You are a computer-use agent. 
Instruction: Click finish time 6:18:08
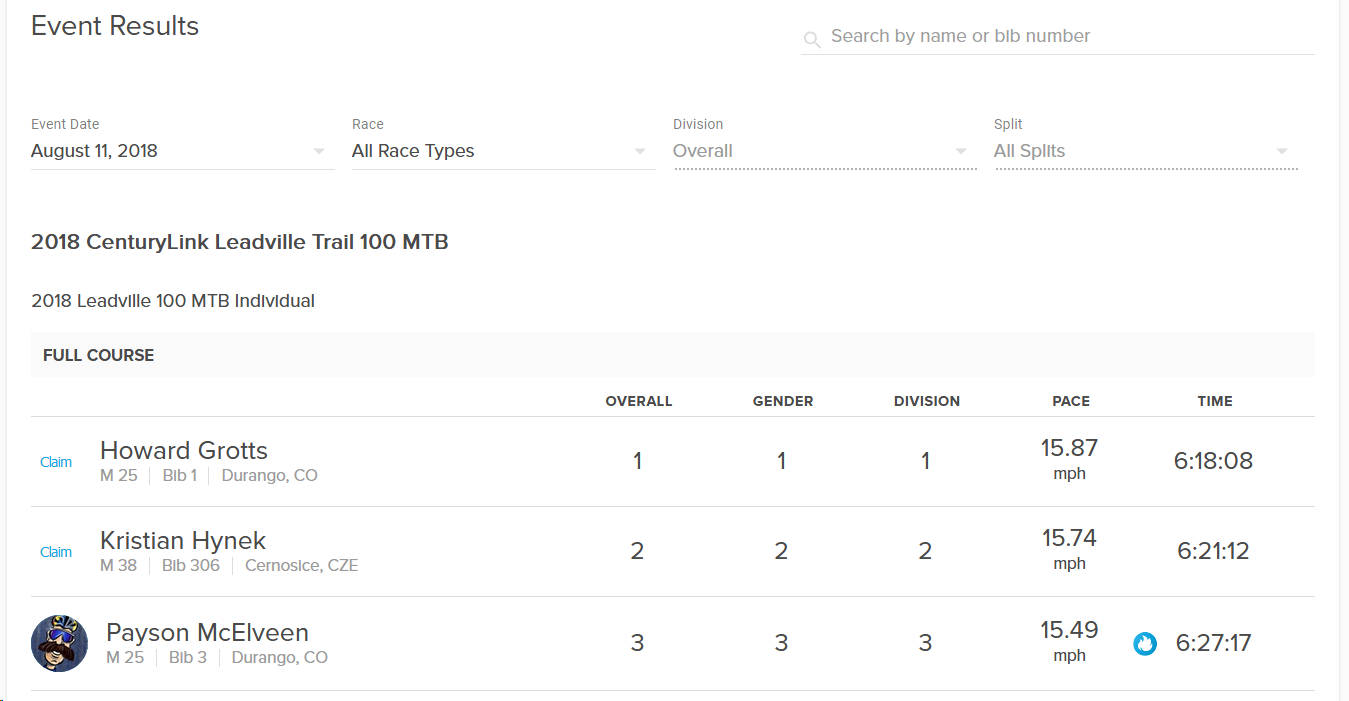[x=1213, y=461]
